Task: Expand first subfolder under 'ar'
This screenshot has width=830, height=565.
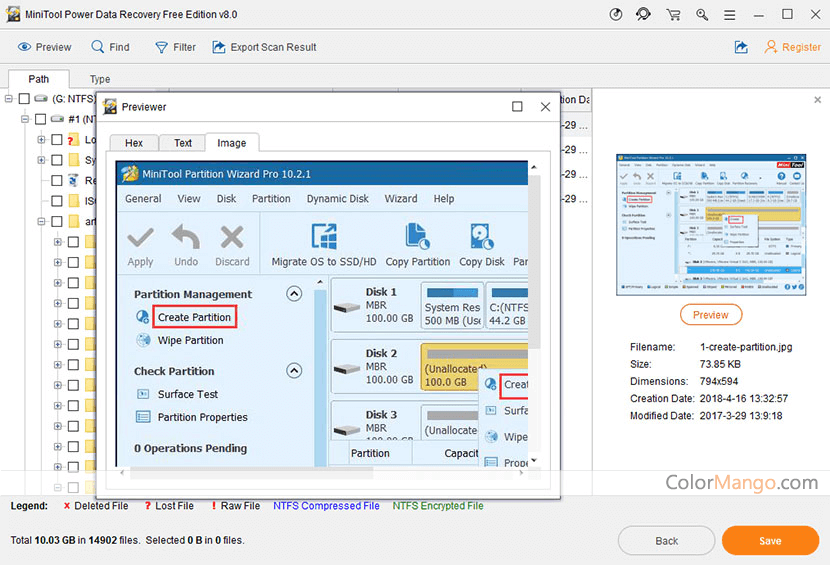Action: [x=58, y=242]
